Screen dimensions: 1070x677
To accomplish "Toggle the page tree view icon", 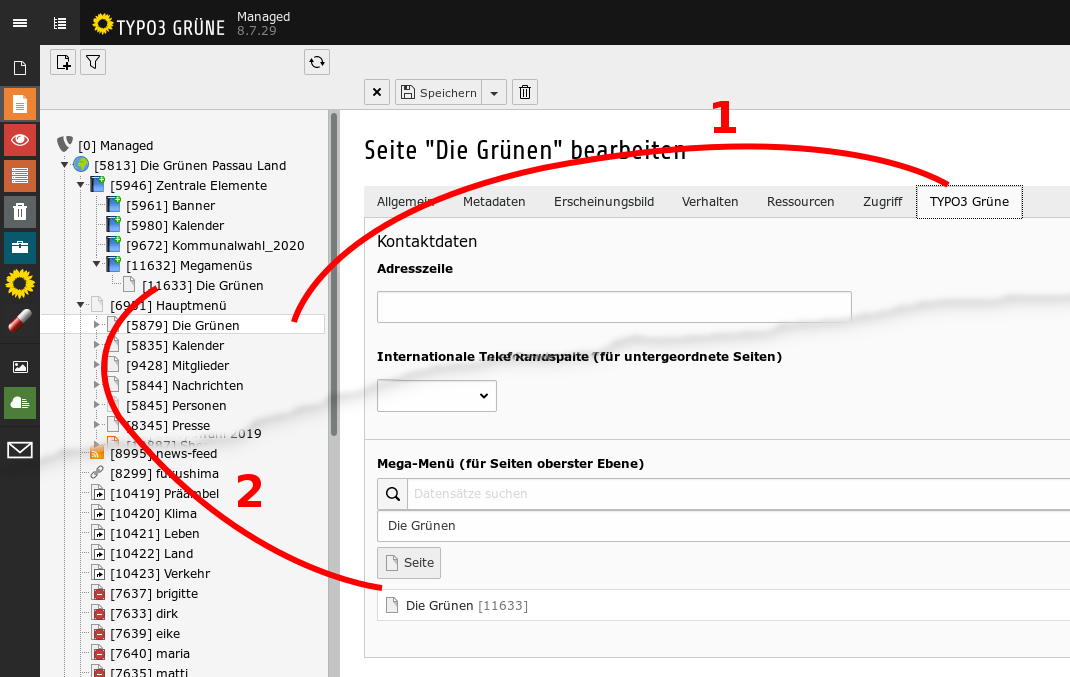I will coord(60,23).
